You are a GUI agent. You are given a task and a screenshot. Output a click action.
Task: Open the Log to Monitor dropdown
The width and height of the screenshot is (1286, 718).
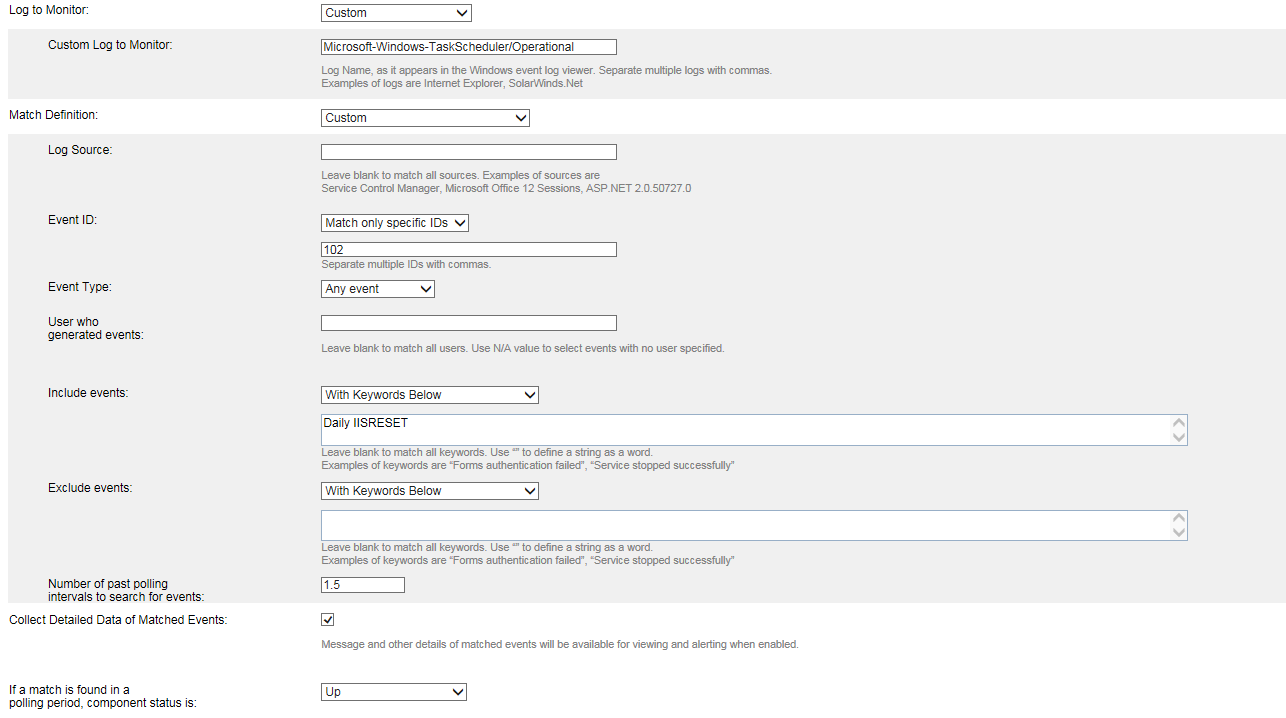click(x=396, y=13)
